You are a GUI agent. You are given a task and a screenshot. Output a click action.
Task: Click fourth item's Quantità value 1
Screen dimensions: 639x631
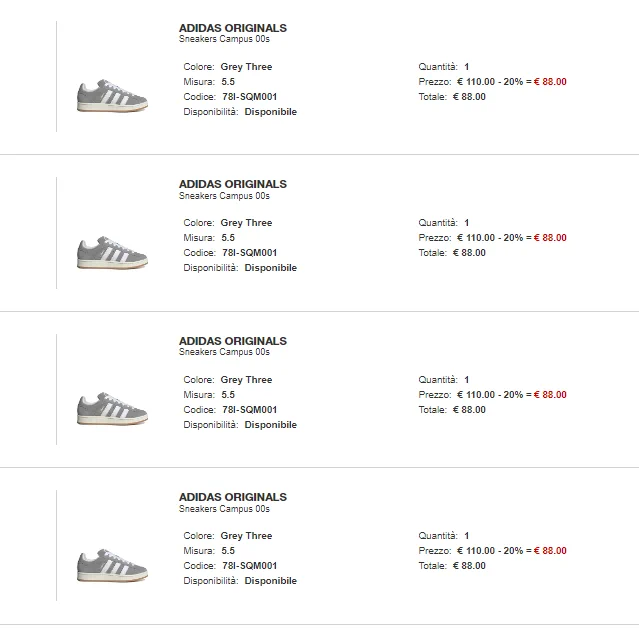point(467,536)
